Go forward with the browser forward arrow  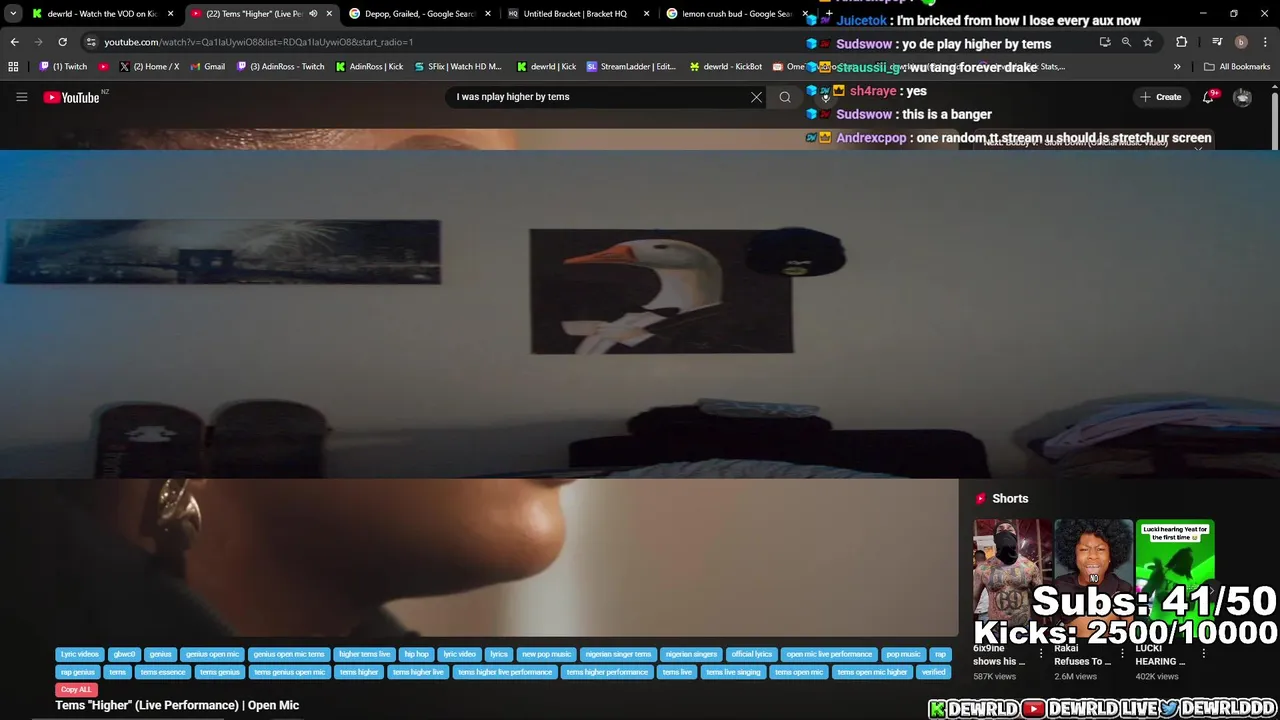coord(38,42)
